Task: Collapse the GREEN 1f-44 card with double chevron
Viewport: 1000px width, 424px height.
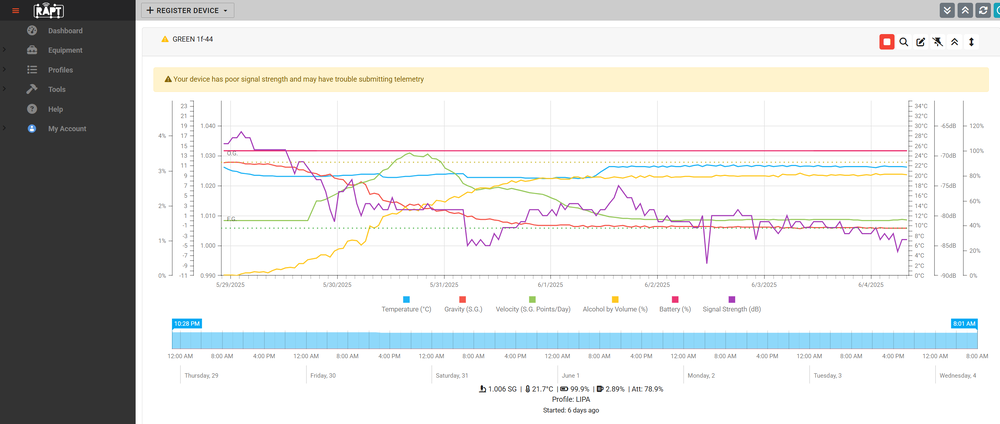Action: coord(954,42)
